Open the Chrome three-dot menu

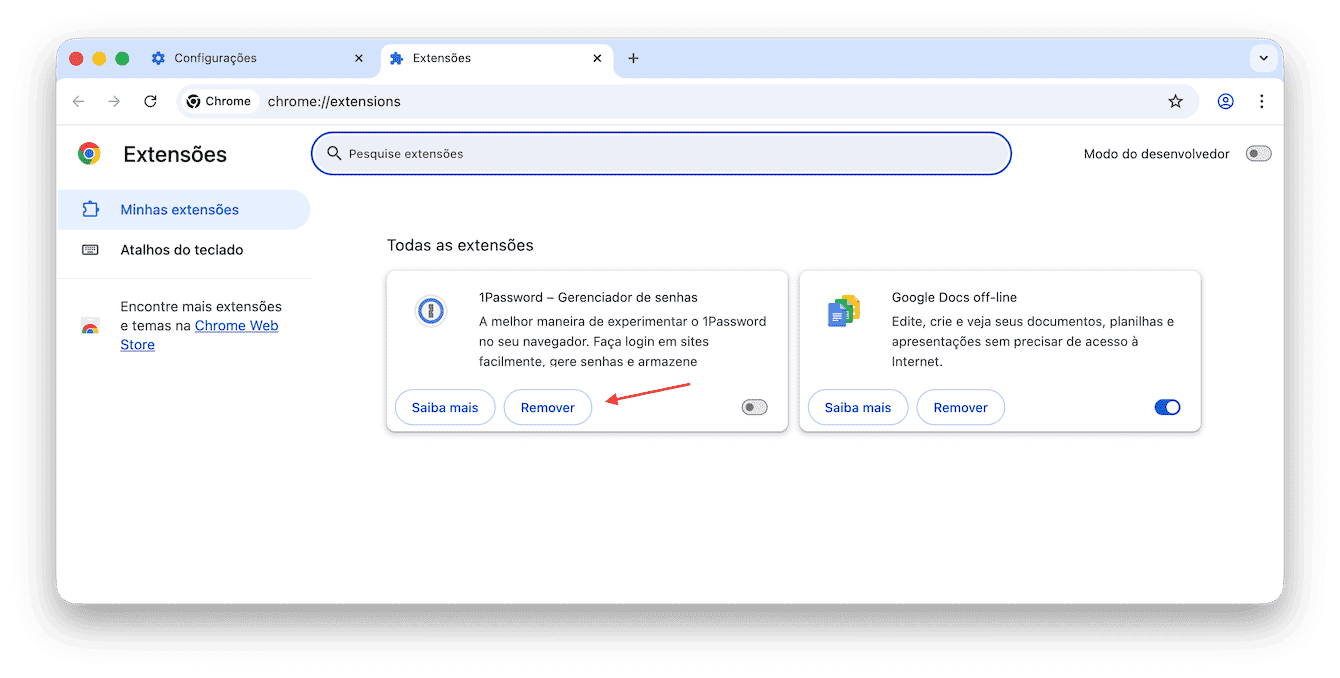pos(1261,101)
